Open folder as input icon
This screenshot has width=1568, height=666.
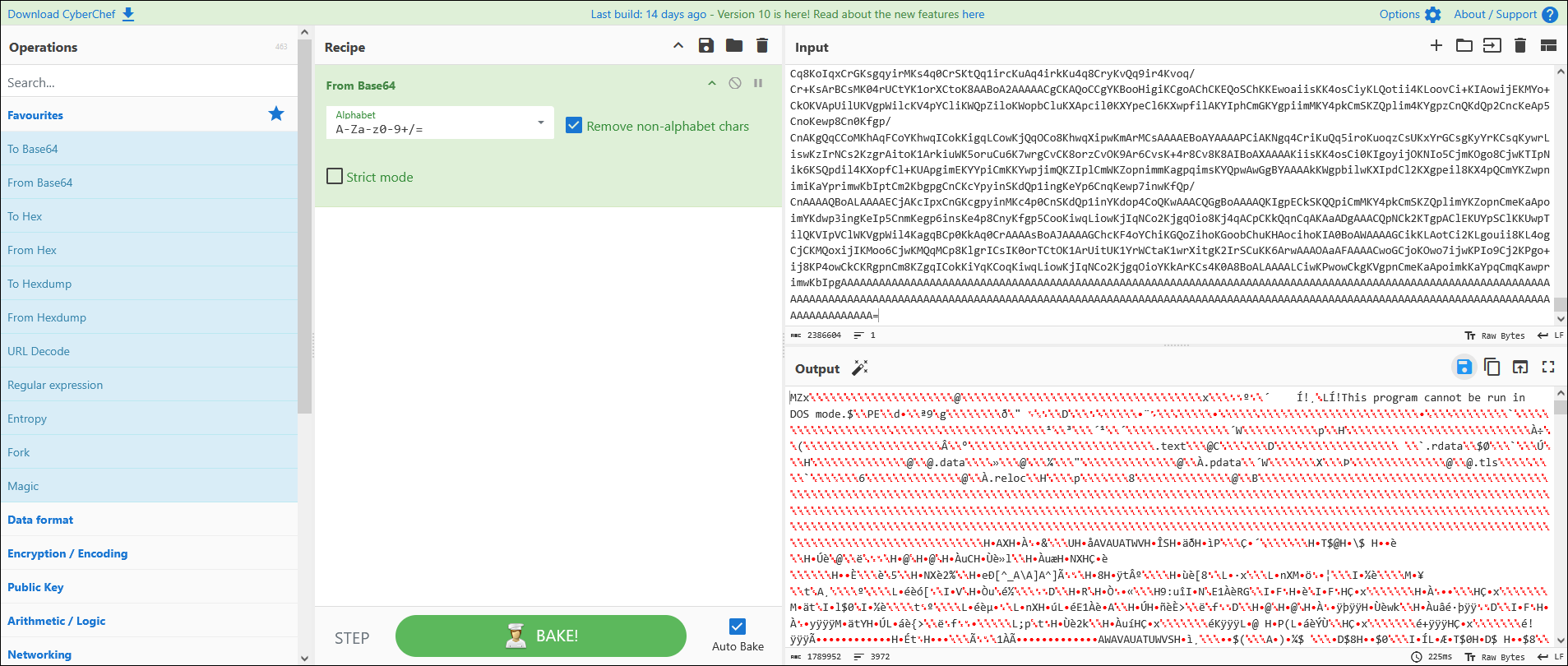(x=1464, y=46)
